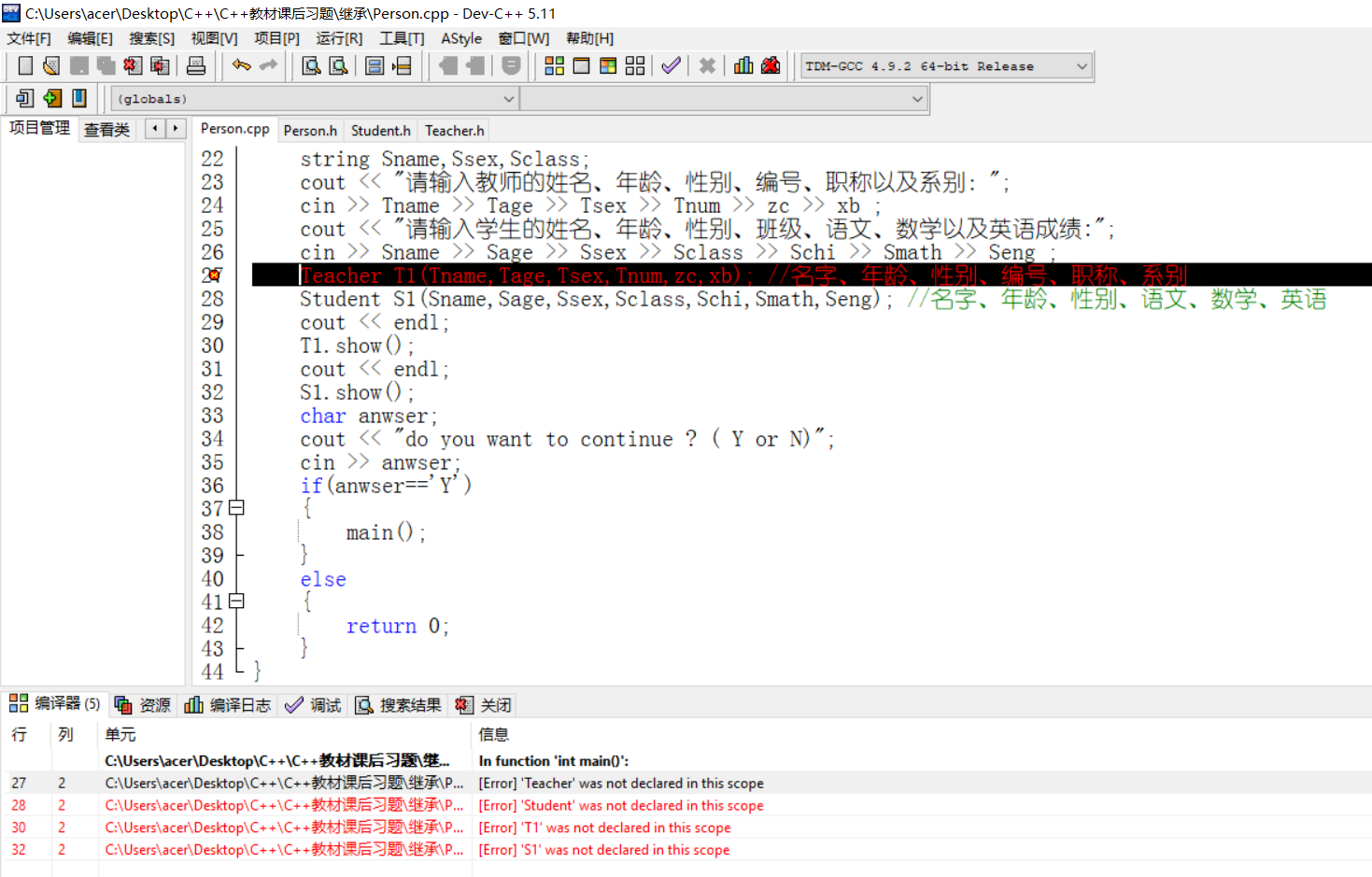Image resolution: width=1372 pixels, height=877 pixels.
Task: Click the Save All toolbar icon
Action: click(106, 65)
